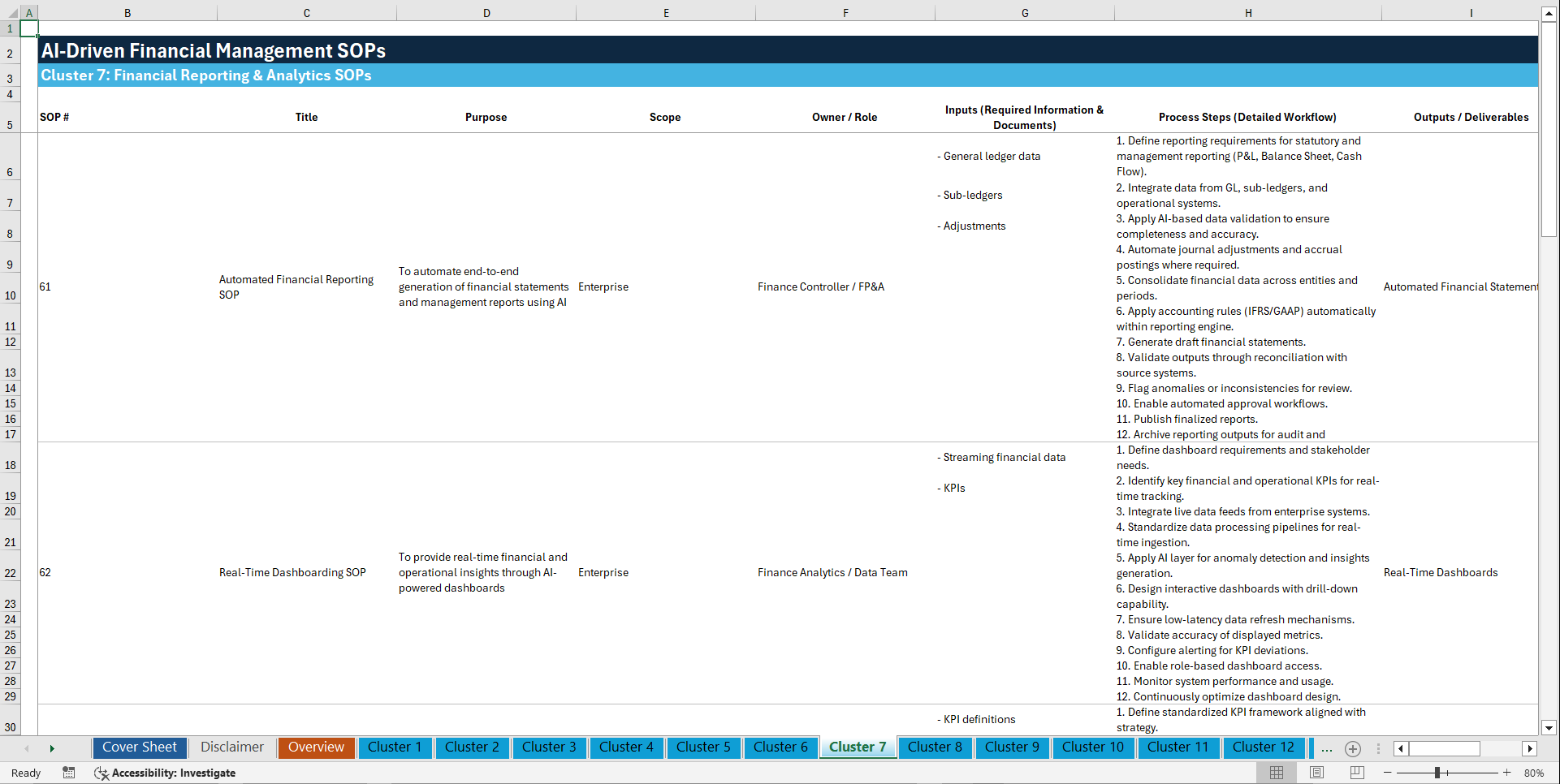Viewport: 1560px width, 784px height.
Task: Open the Disclaimer sheet
Action: 231,747
